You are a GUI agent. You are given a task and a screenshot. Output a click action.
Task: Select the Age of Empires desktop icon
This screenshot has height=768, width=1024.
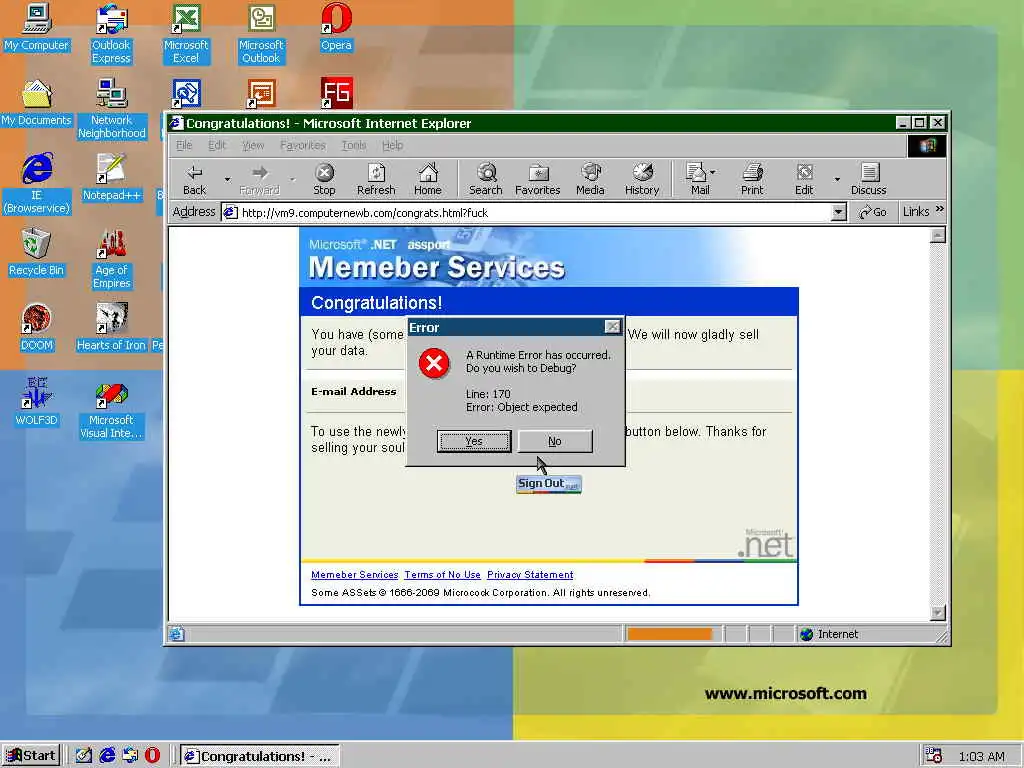[112, 259]
